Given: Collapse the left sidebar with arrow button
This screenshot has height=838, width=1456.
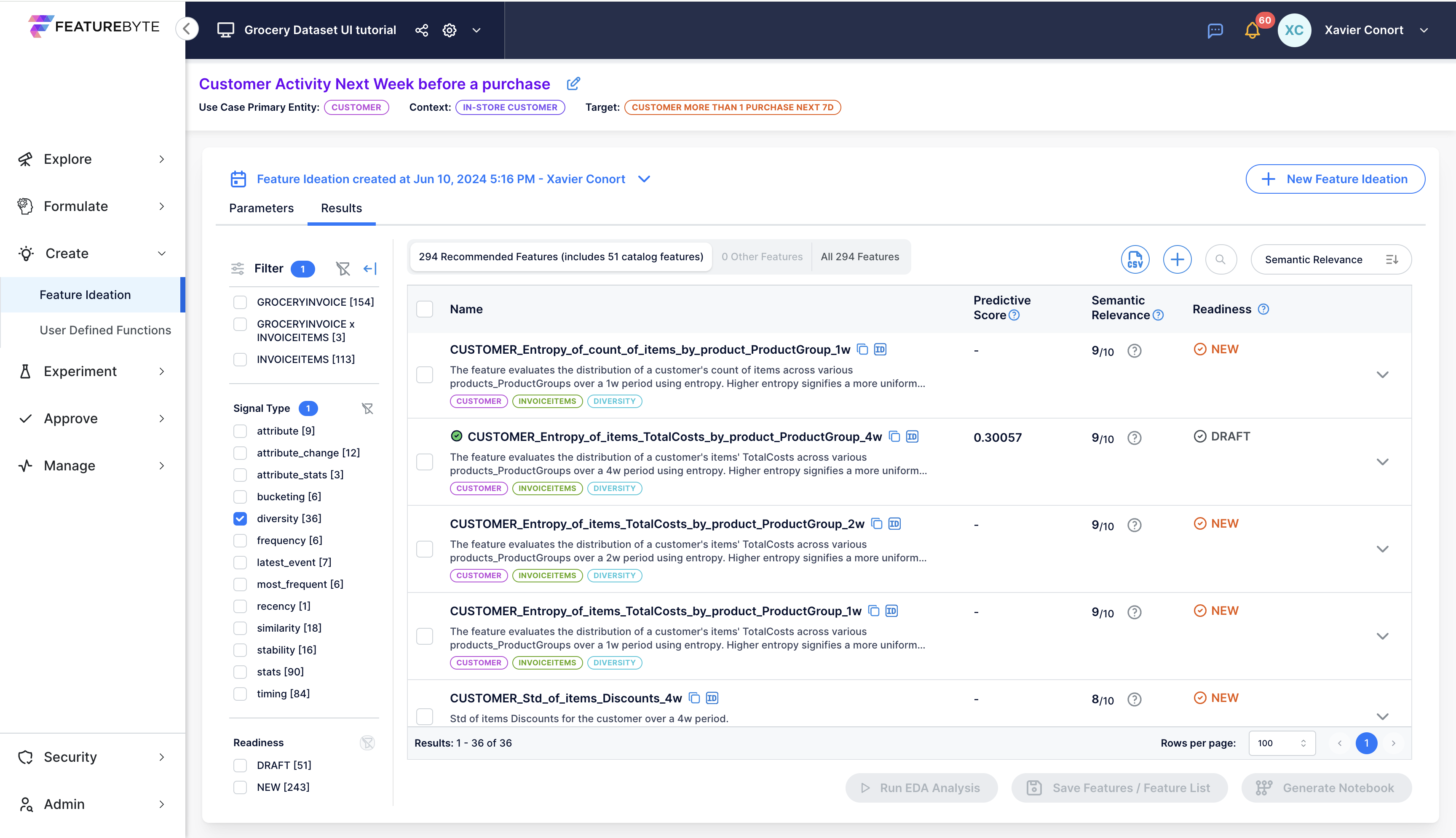Looking at the screenshot, I should [187, 29].
